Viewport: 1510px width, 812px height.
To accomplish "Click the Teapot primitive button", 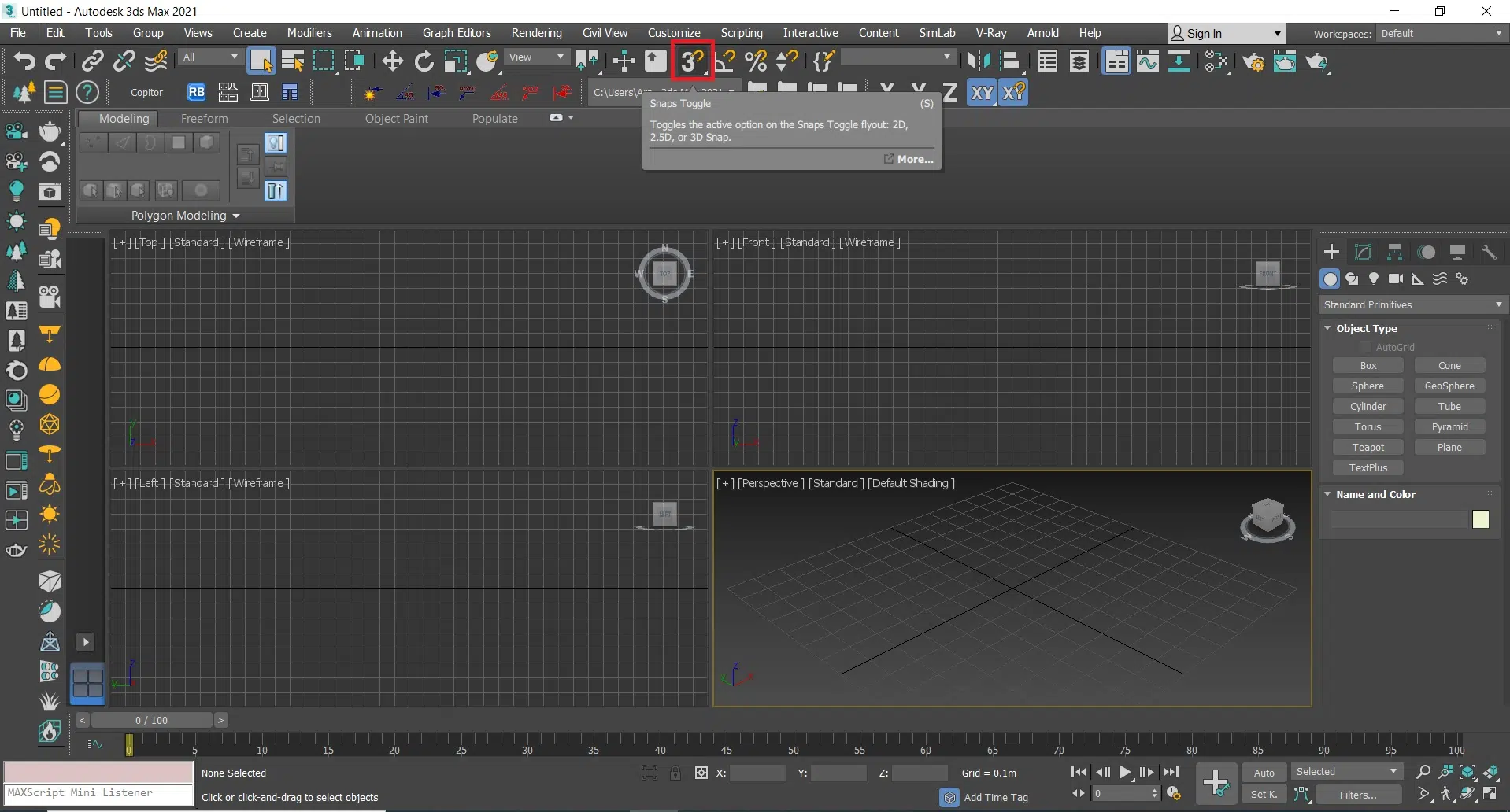I will point(1368,447).
